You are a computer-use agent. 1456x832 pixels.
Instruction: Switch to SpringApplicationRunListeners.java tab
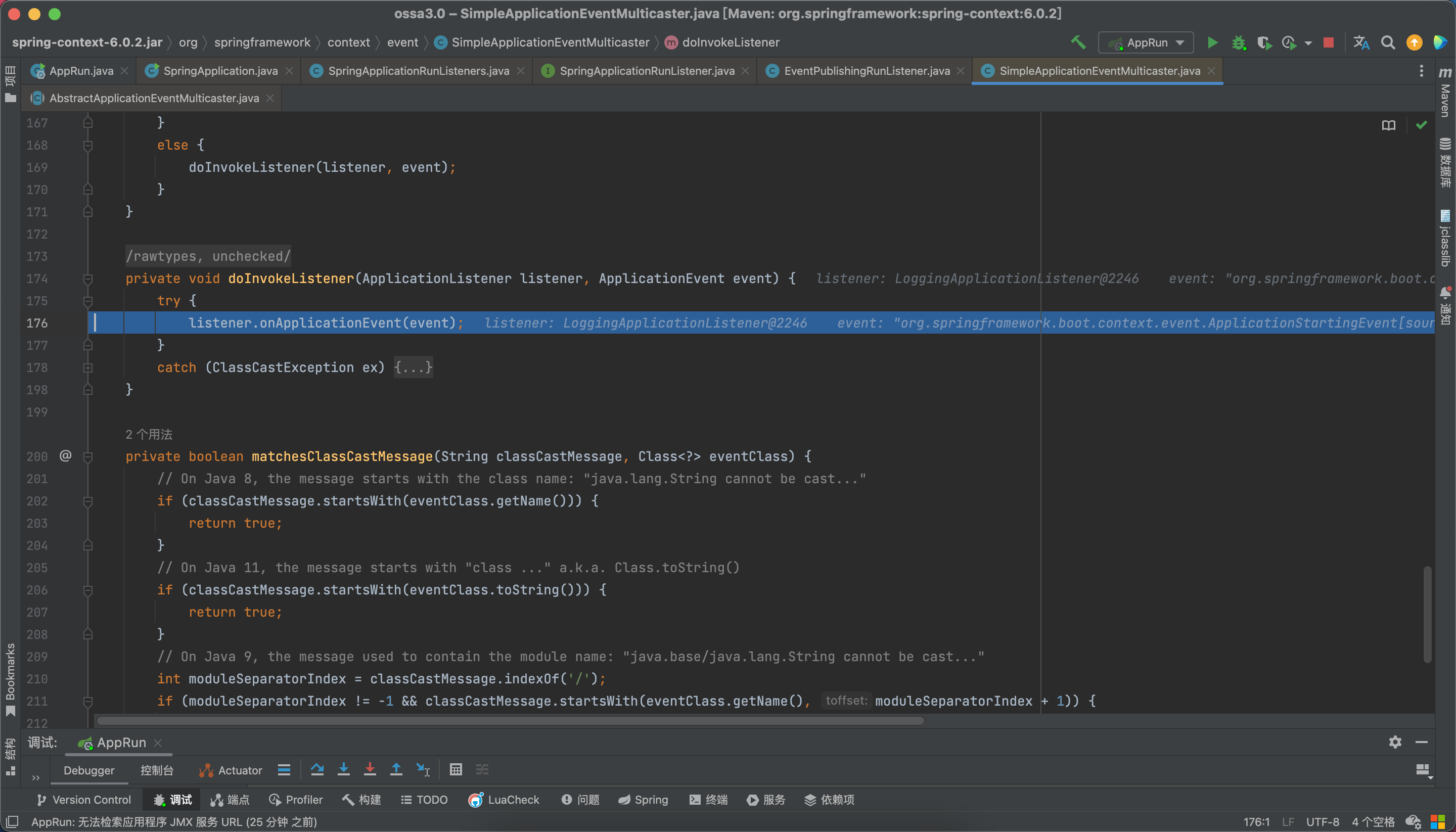point(418,71)
